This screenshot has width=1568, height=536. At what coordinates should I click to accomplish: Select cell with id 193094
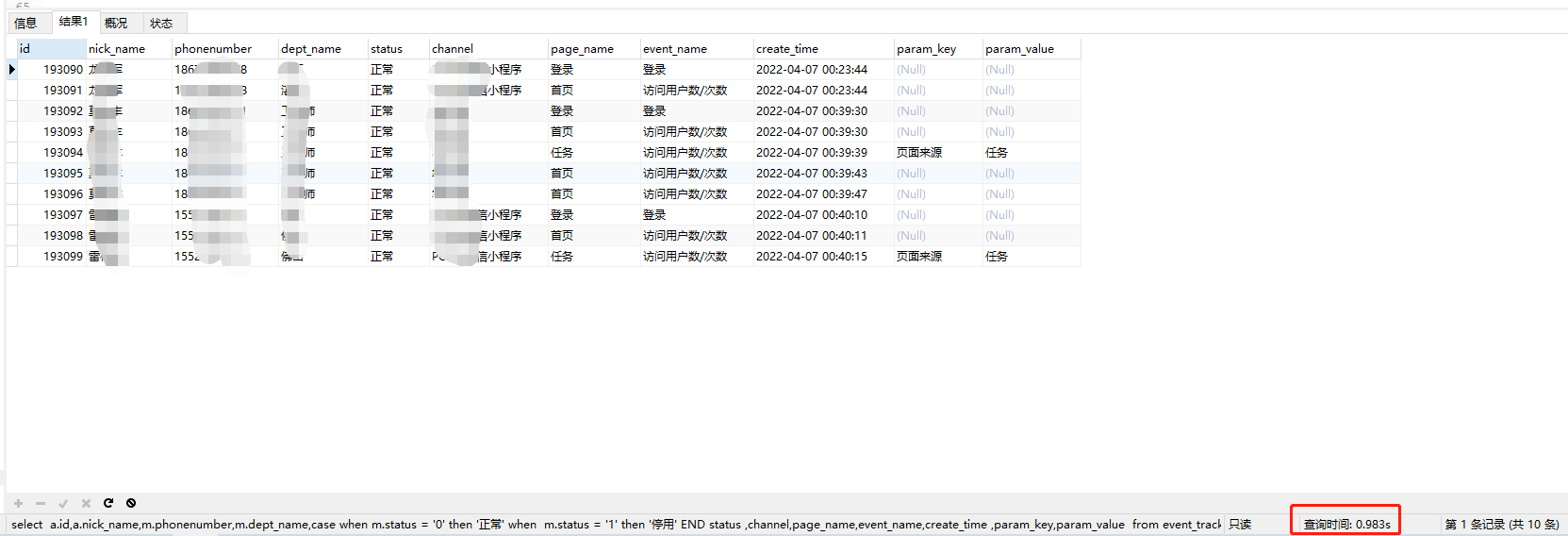51,152
